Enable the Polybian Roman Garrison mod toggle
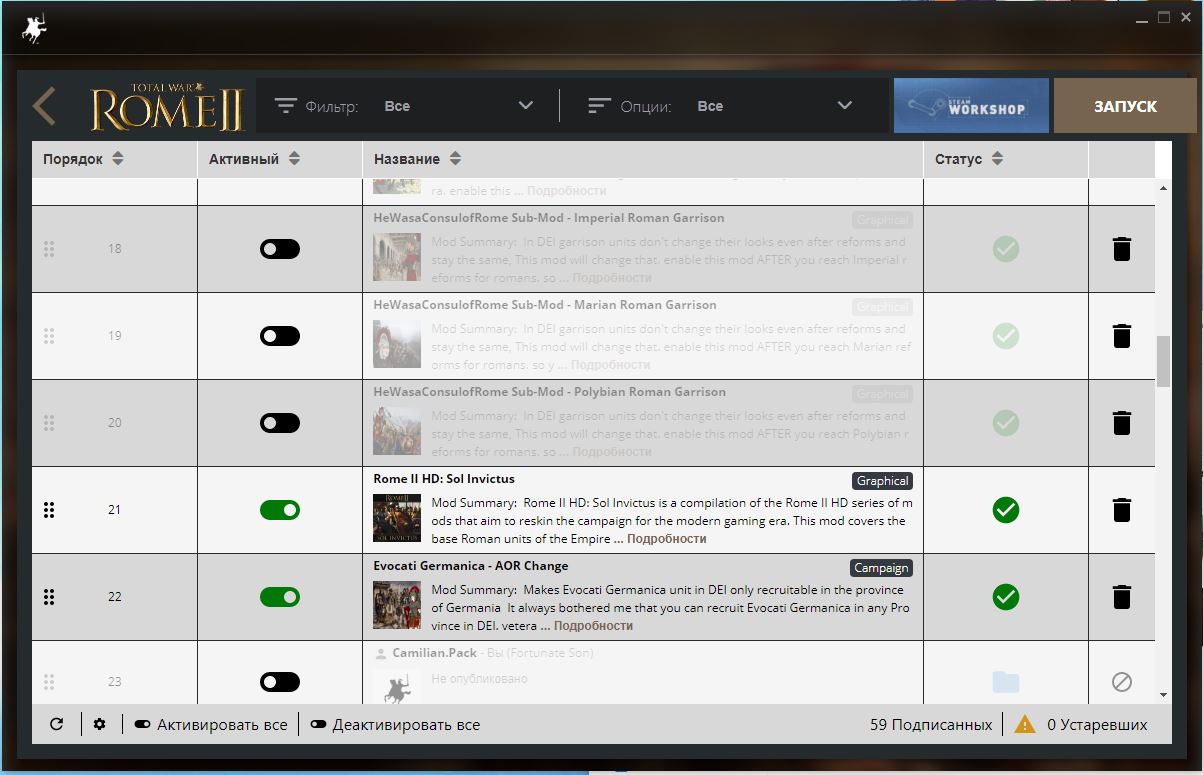Viewport: 1203px width, 775px height. click(x=280, y=423)
